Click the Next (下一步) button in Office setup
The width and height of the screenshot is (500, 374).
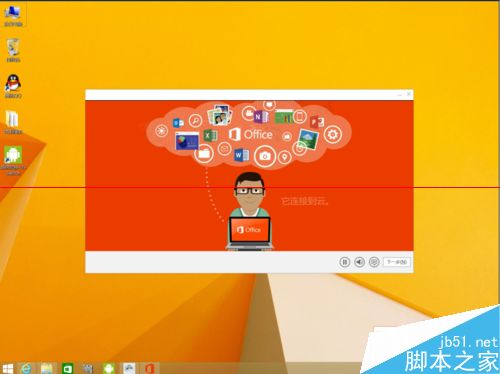tap(397, 262)
